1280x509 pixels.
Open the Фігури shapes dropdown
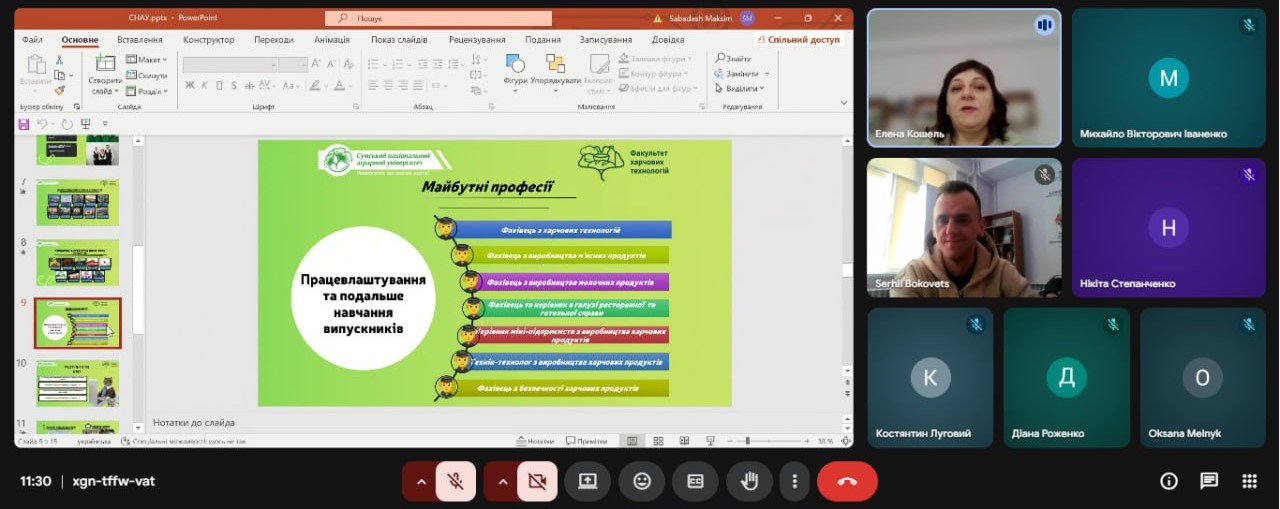coord(515,72)
